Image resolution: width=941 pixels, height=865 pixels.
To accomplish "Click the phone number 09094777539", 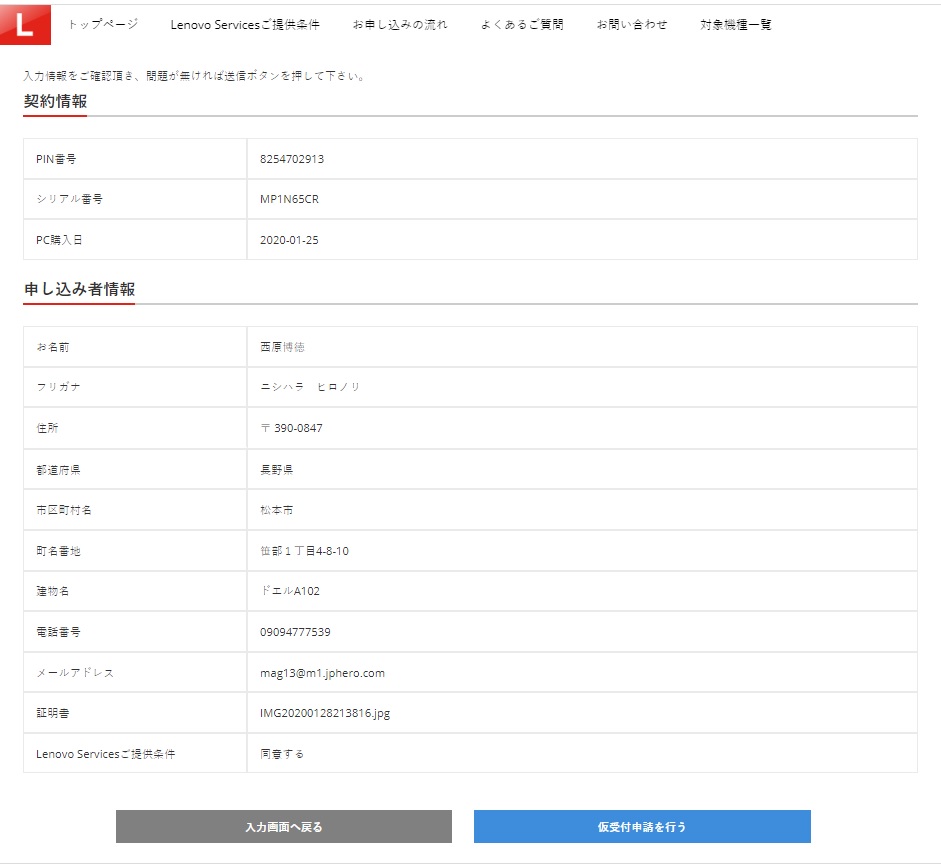I will [295, 632].
